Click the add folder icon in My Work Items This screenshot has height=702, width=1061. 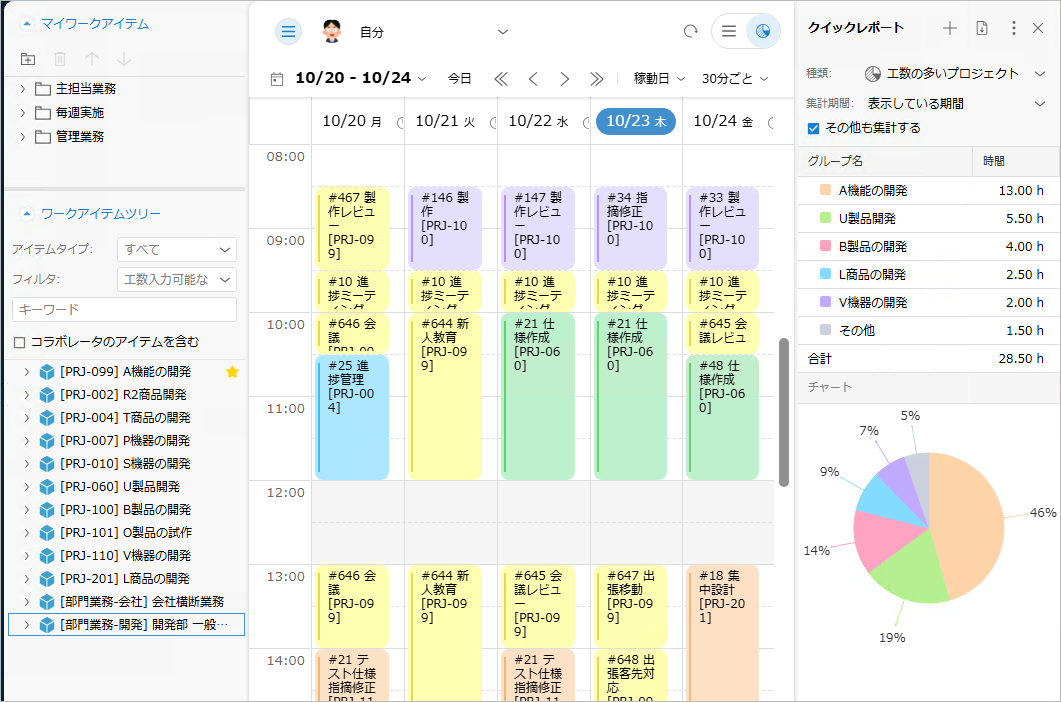pyautogui.click(x=28, y=60)
